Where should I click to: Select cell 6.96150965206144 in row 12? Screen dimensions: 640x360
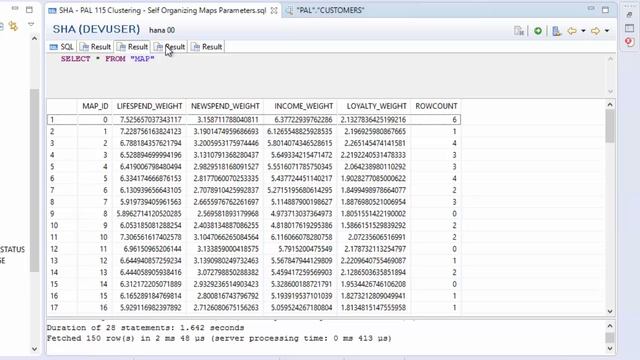(149, 249)
